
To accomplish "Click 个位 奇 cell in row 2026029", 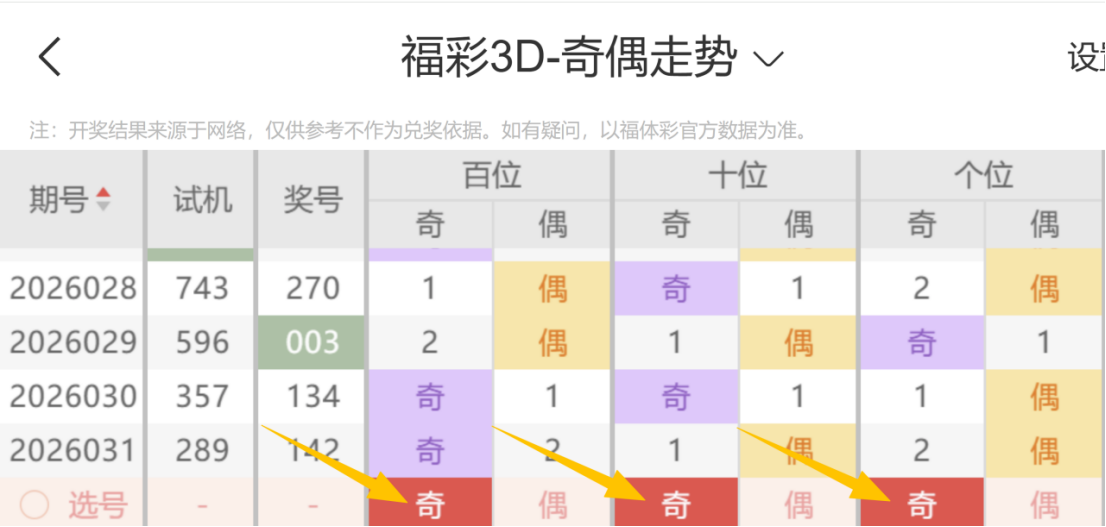I will coord(922,342).
